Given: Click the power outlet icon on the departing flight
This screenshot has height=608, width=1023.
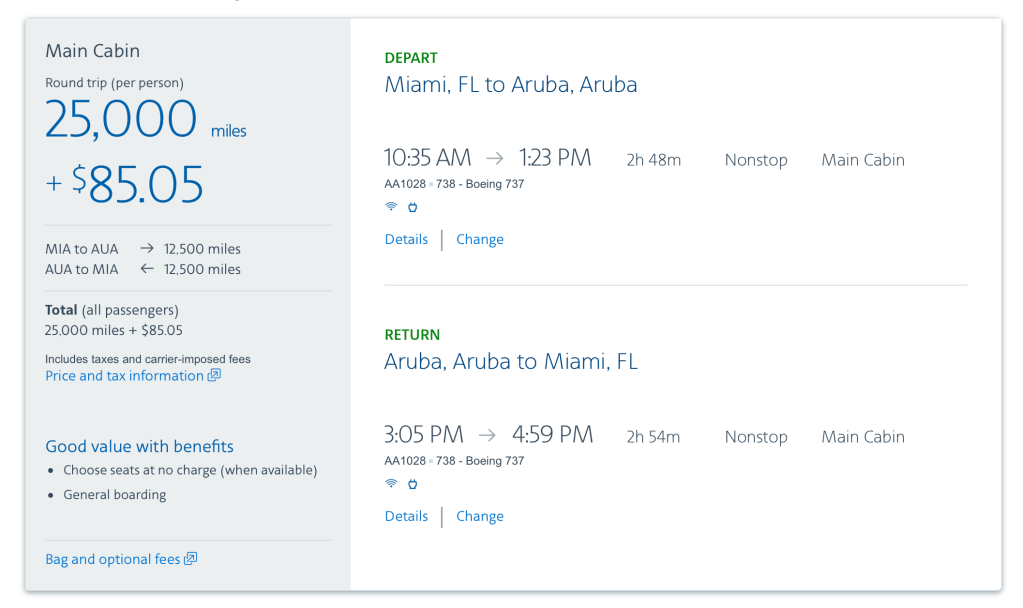Looking at the screenshot, I should 412,207.
